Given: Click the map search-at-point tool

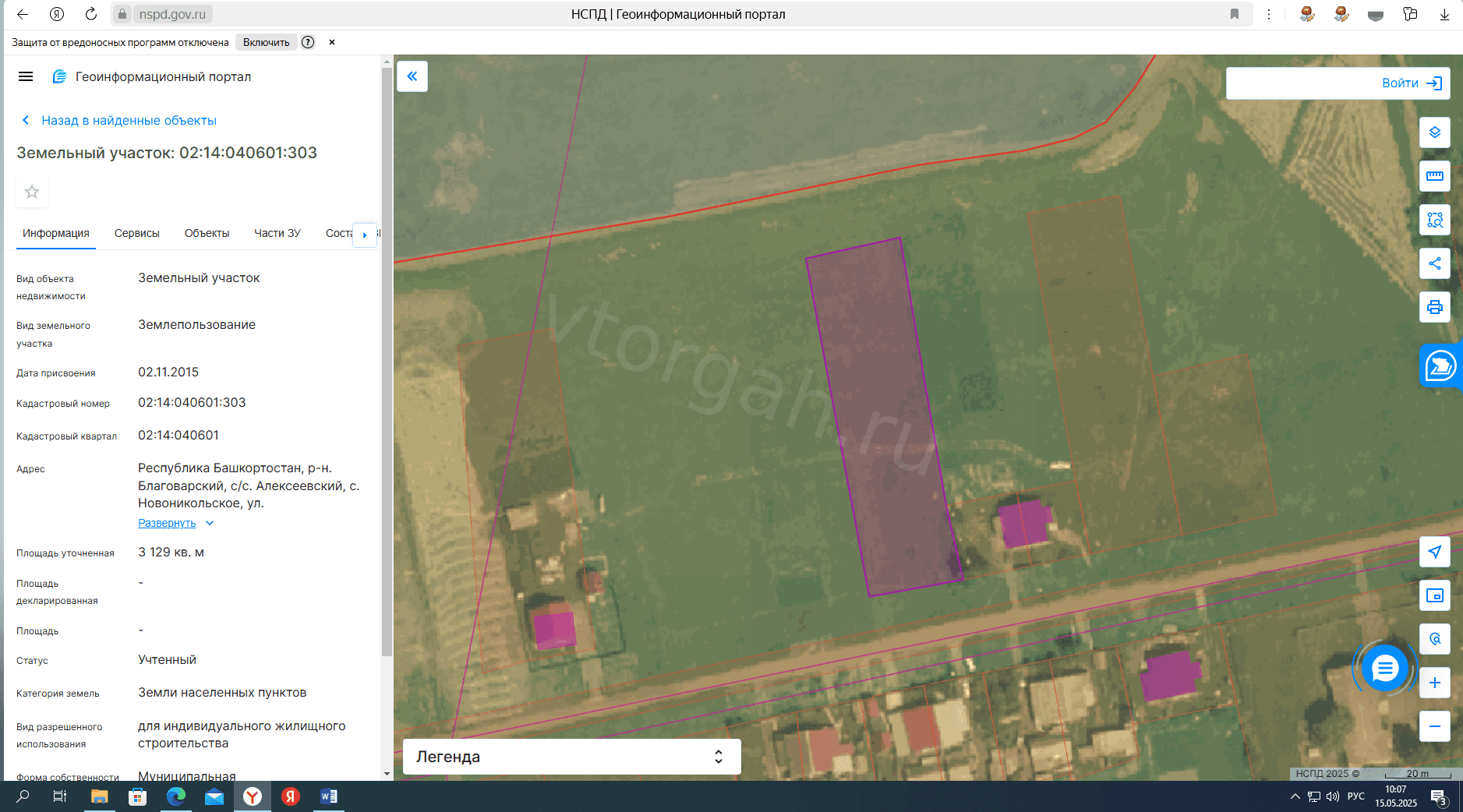Looking at the screenshot, I should 1435,639.
